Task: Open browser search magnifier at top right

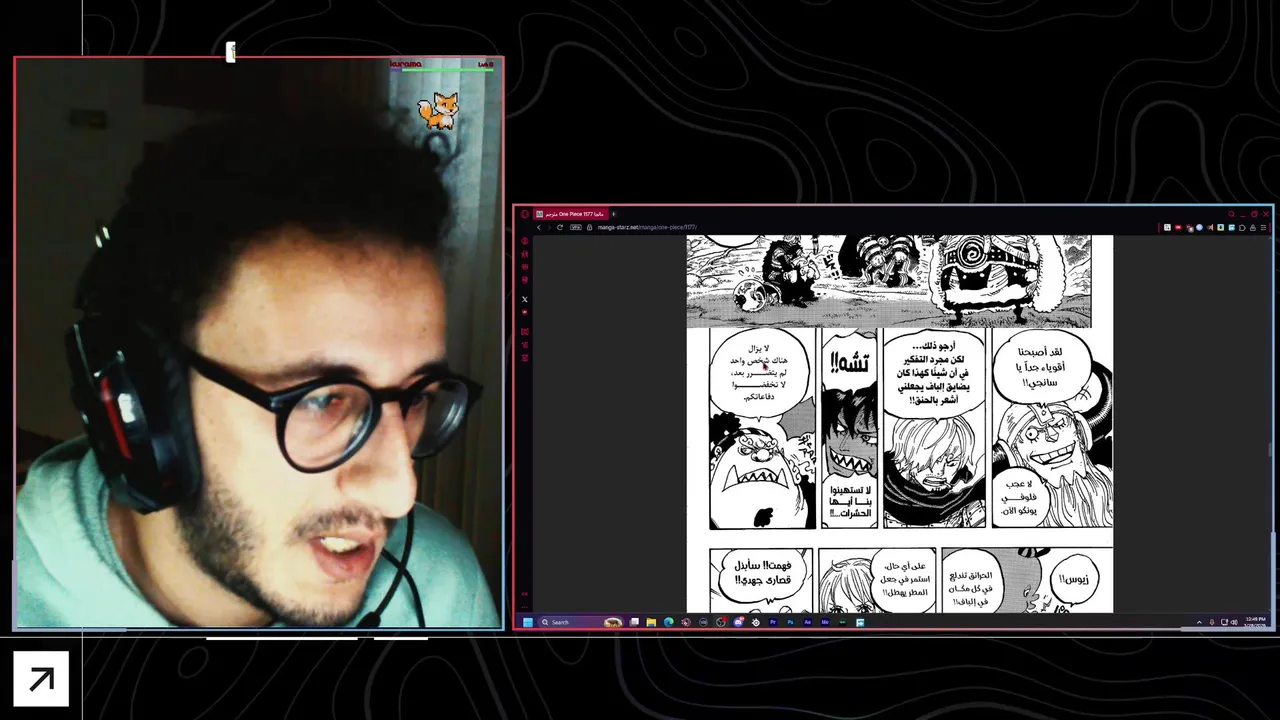Action: [1232, 214]
